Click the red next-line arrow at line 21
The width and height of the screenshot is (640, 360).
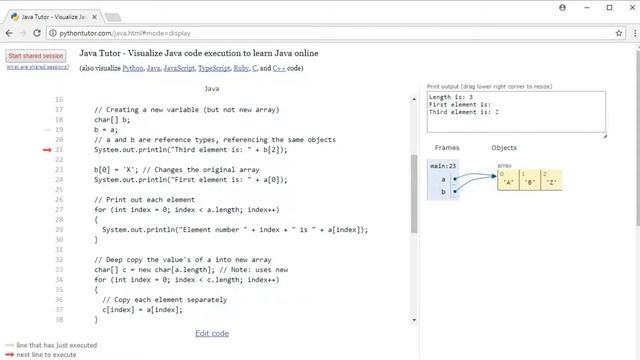point(47,150)
